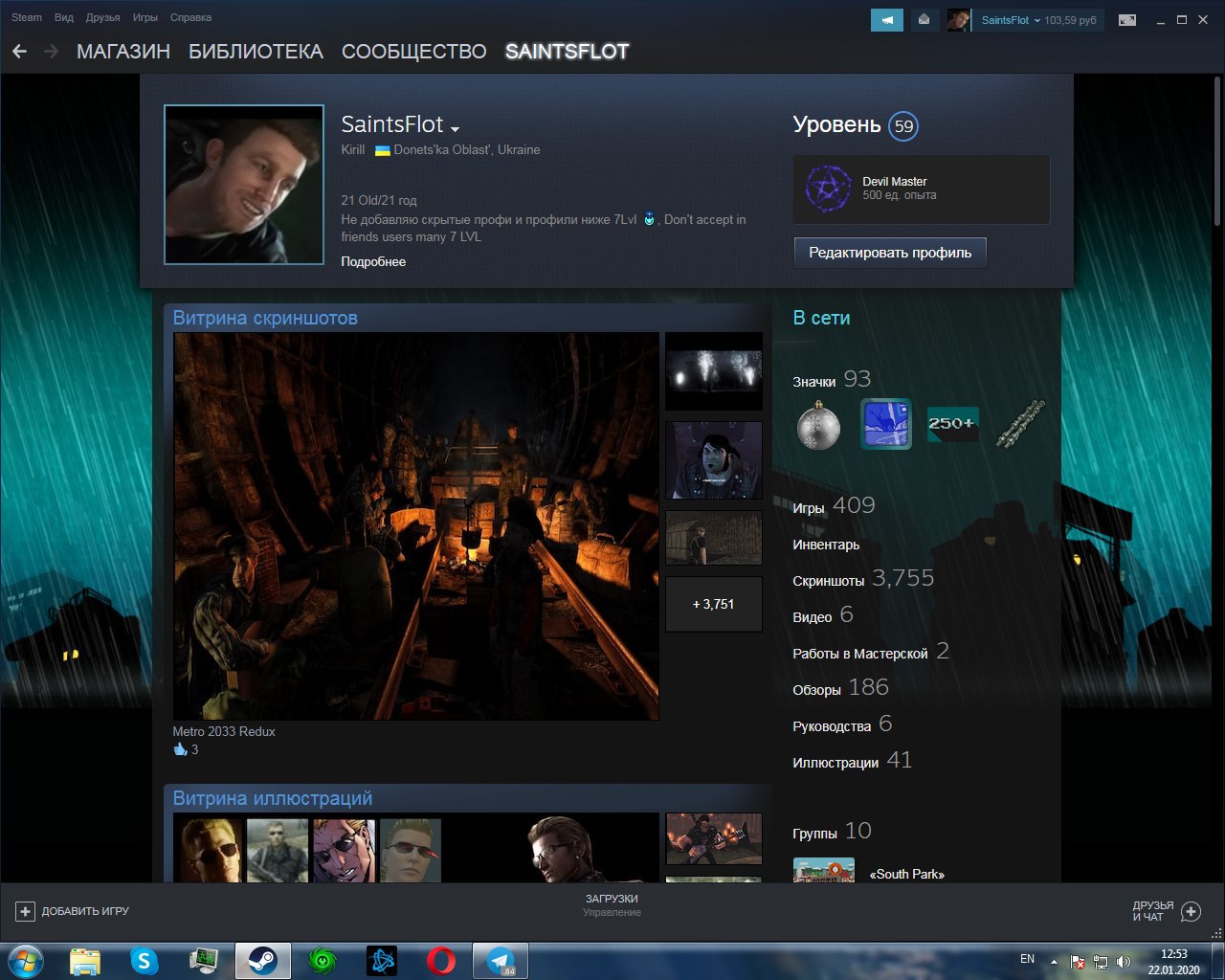Click Подробнее to expand the summary

[x=373, y=261]
